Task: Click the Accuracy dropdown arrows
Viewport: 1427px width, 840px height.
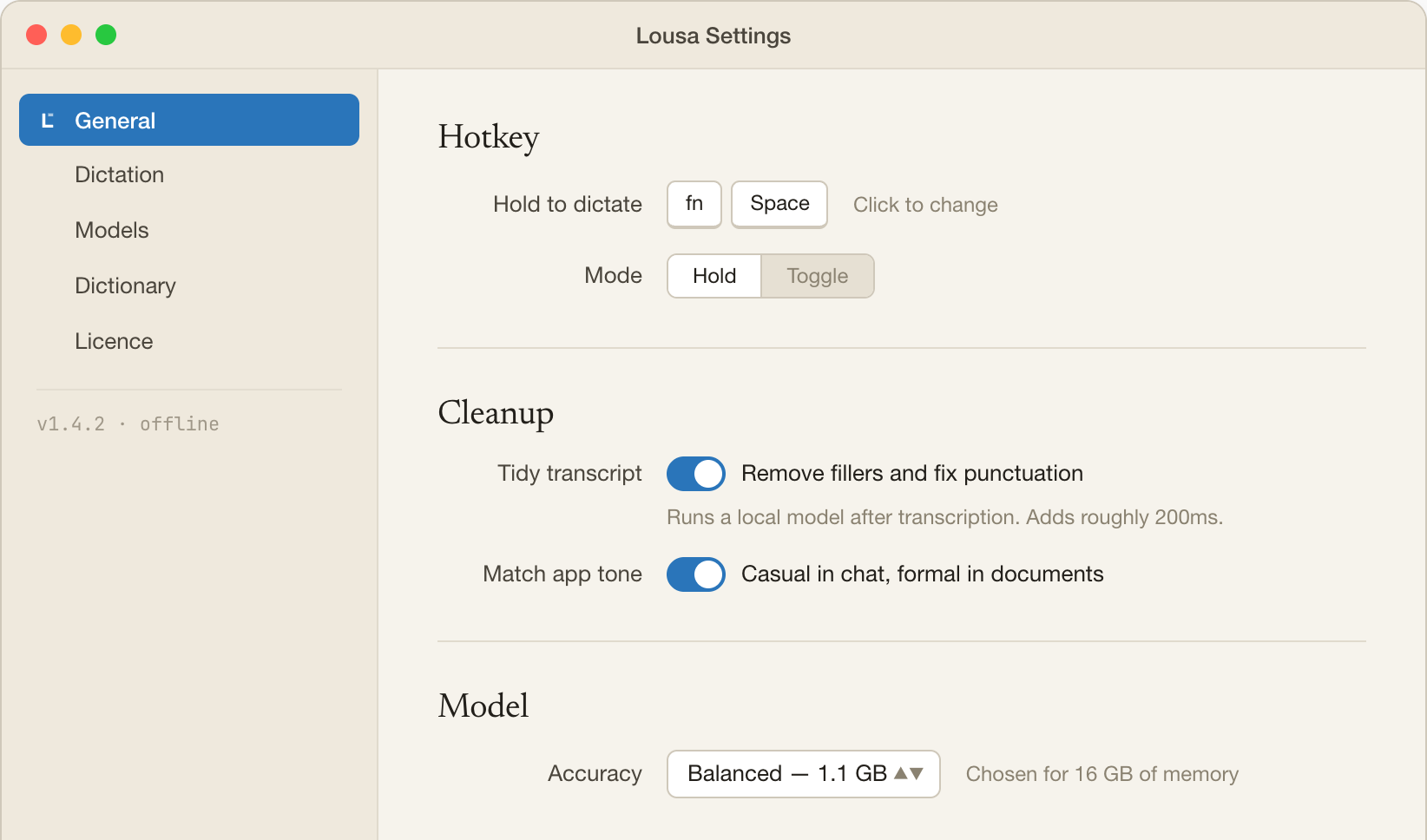Action: pos(909,773)
